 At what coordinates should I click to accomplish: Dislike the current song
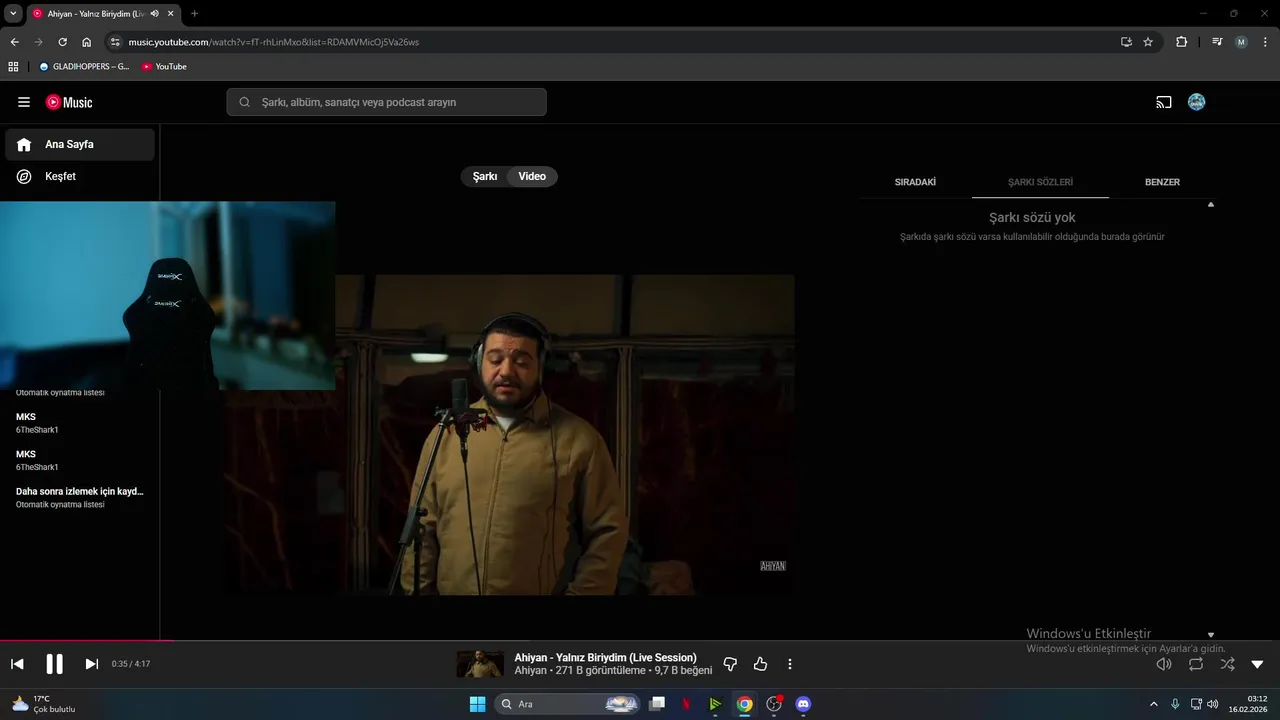(x=730, y=664)
